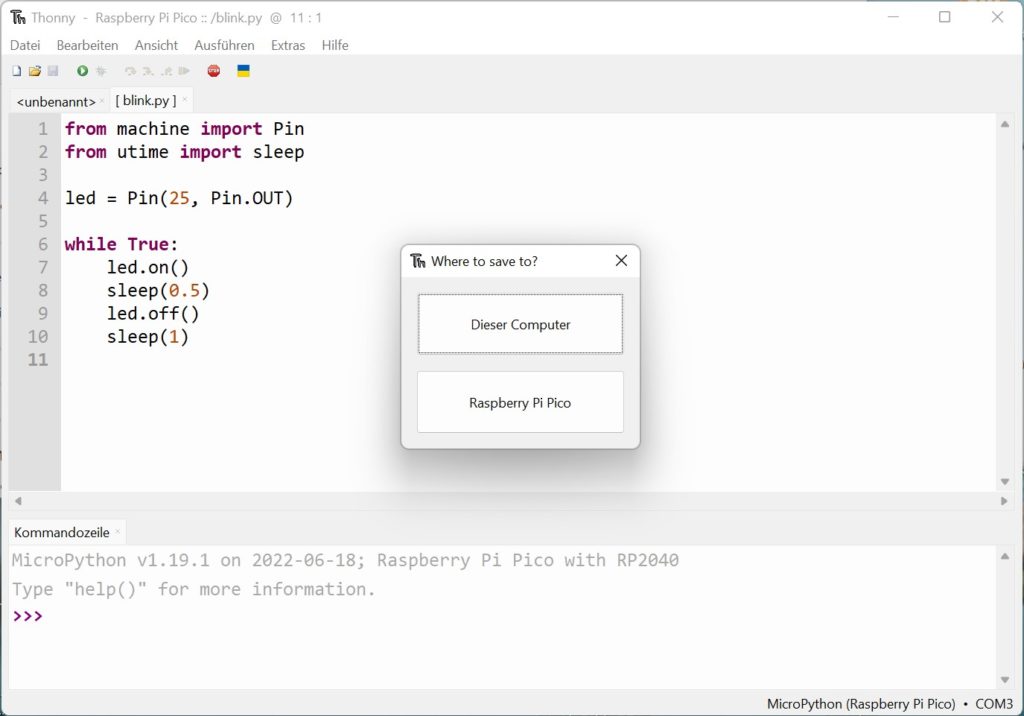The height and width of the screenshot is (716, 1024).
Task: Close the blink.py editor tab
Action: (x=185, y=100)
